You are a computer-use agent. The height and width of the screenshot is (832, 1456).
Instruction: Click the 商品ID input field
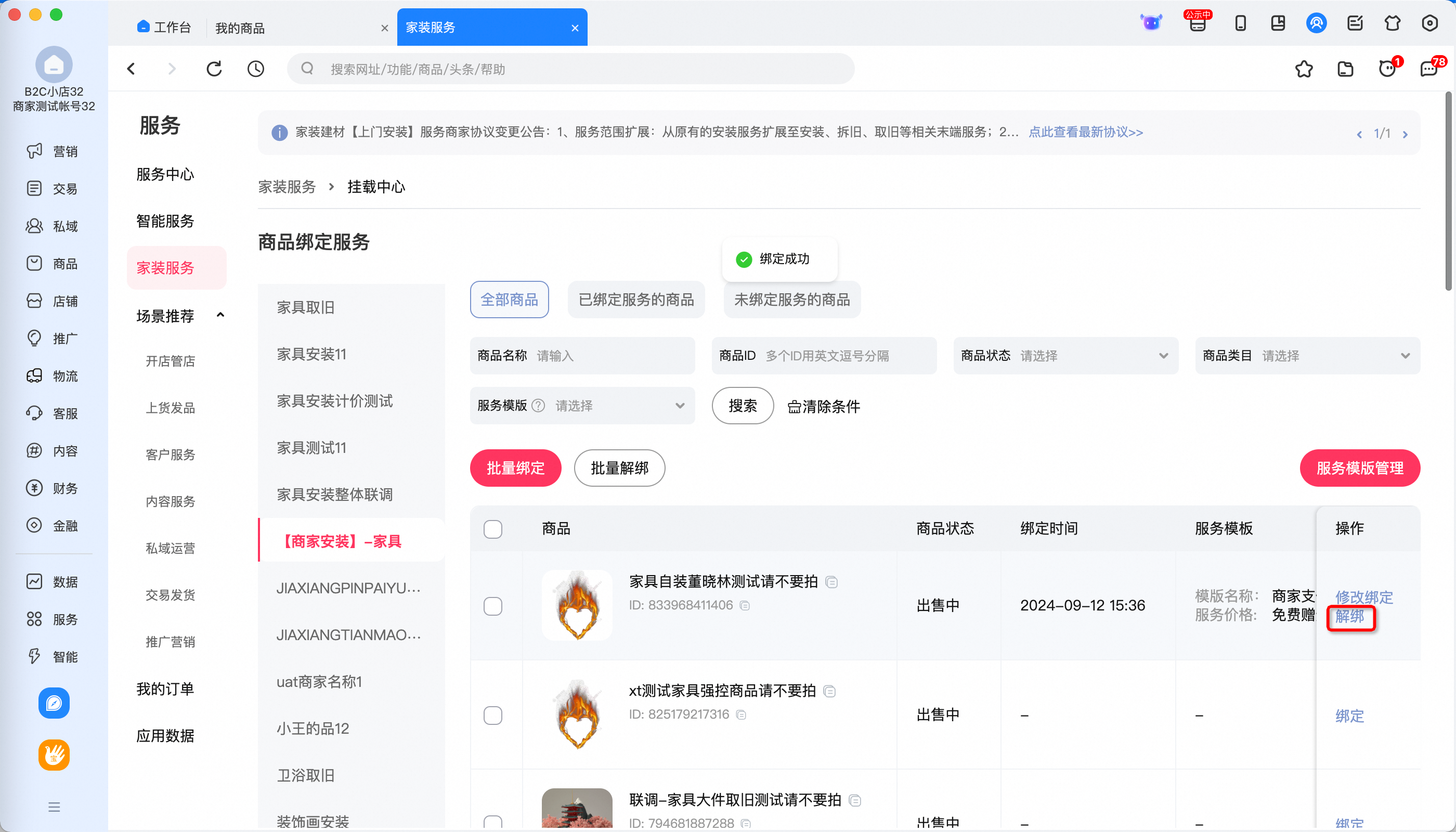[x=824, y=356]
